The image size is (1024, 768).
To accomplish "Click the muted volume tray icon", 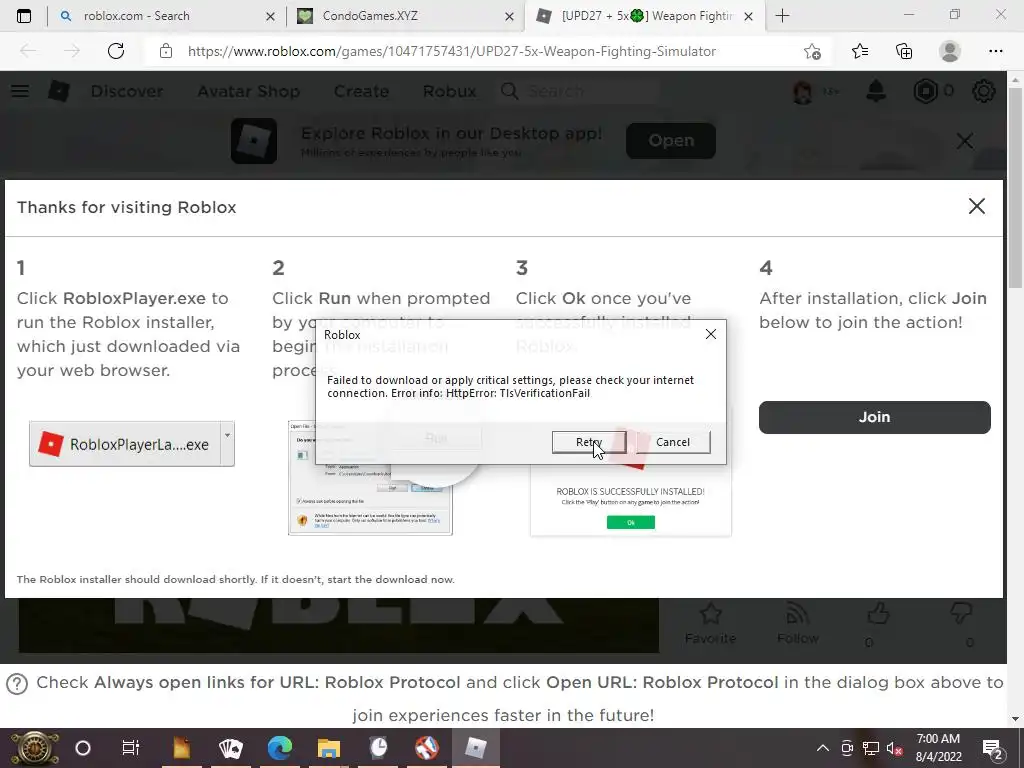I will [894, 748].
